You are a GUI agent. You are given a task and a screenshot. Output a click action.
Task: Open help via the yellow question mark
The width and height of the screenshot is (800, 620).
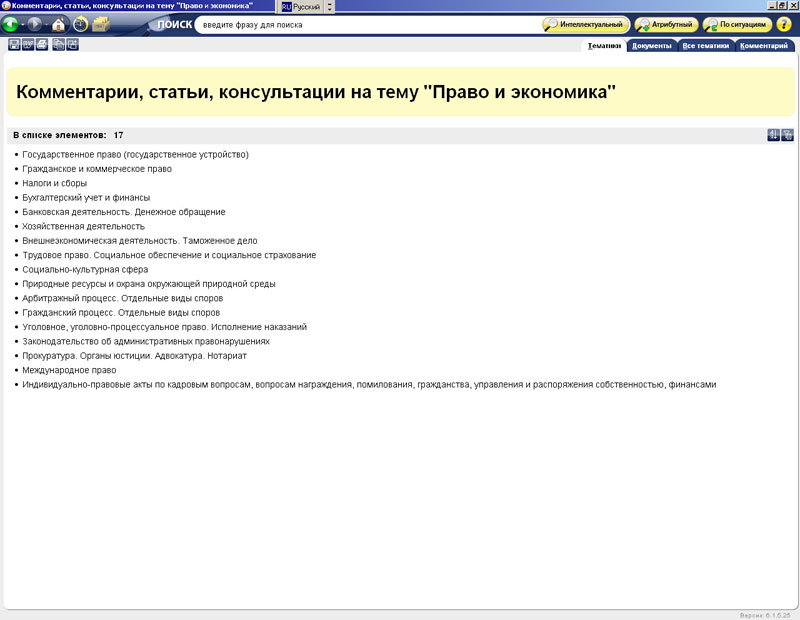(783, 24)
